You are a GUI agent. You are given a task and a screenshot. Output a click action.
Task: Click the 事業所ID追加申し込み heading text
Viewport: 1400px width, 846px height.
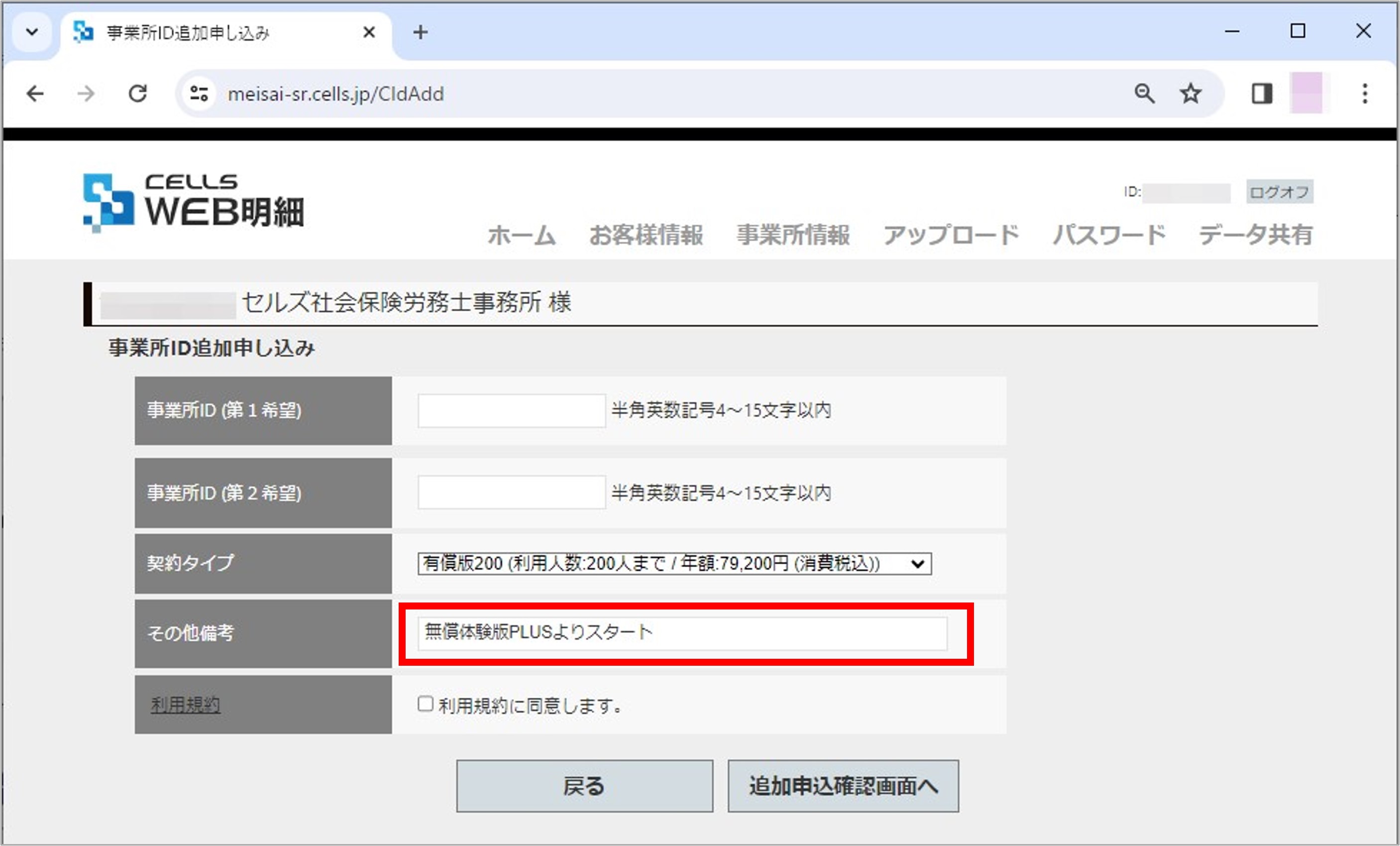click(x=212, y=348)
